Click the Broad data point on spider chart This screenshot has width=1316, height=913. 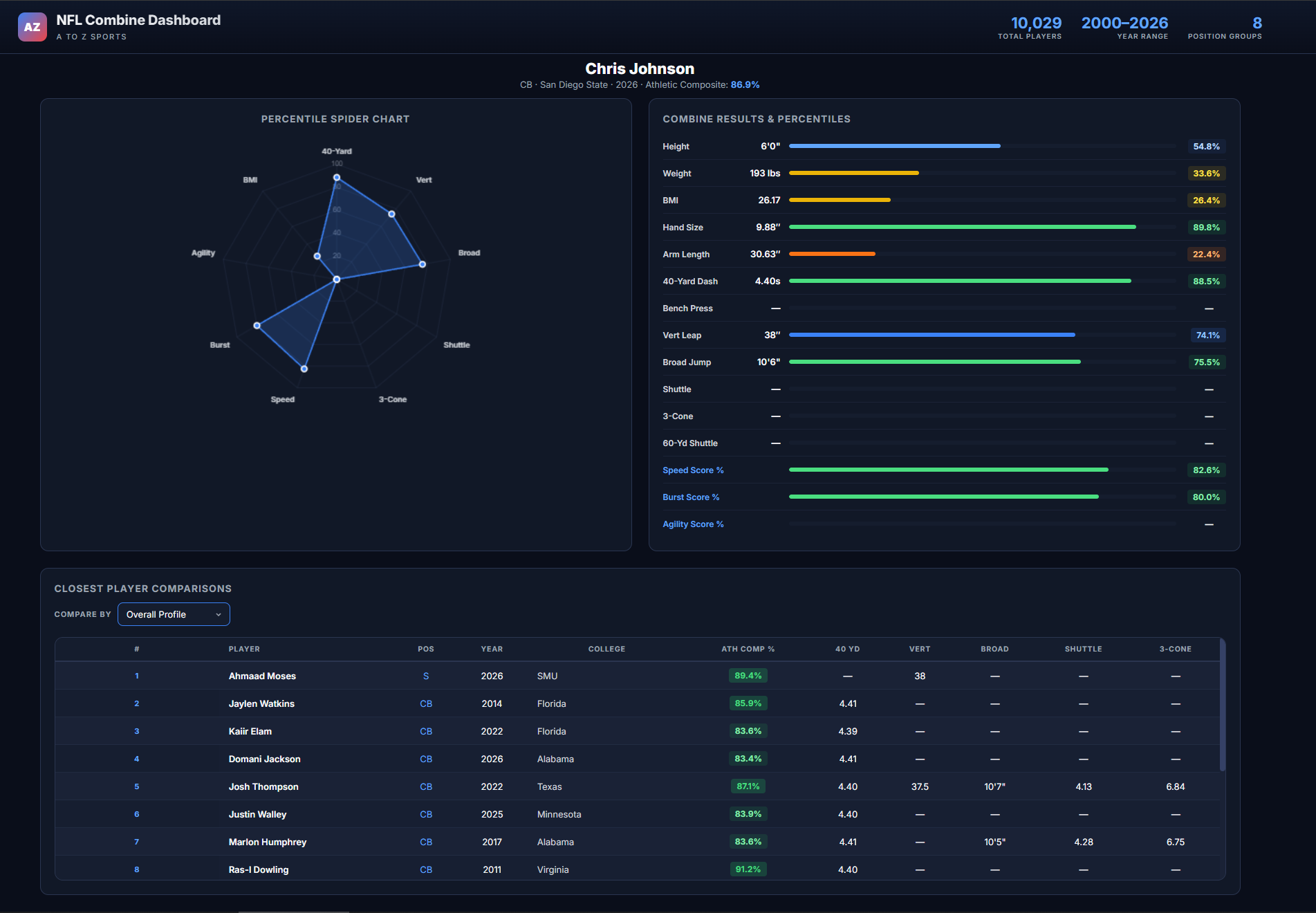pos(423,264)
